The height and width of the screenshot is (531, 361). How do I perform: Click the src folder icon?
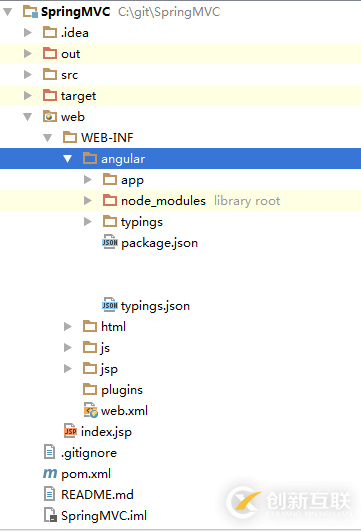(50, 75)
